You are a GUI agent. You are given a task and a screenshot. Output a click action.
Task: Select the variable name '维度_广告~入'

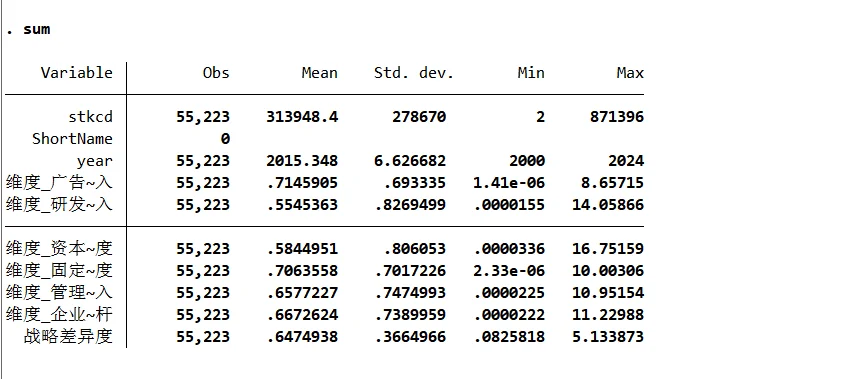coord(59,183)
